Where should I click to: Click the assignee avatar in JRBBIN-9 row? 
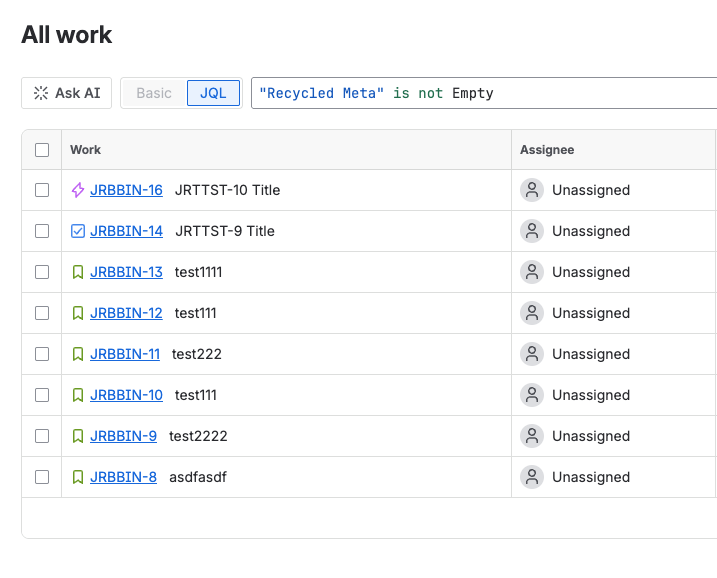(x=532, y=436)
